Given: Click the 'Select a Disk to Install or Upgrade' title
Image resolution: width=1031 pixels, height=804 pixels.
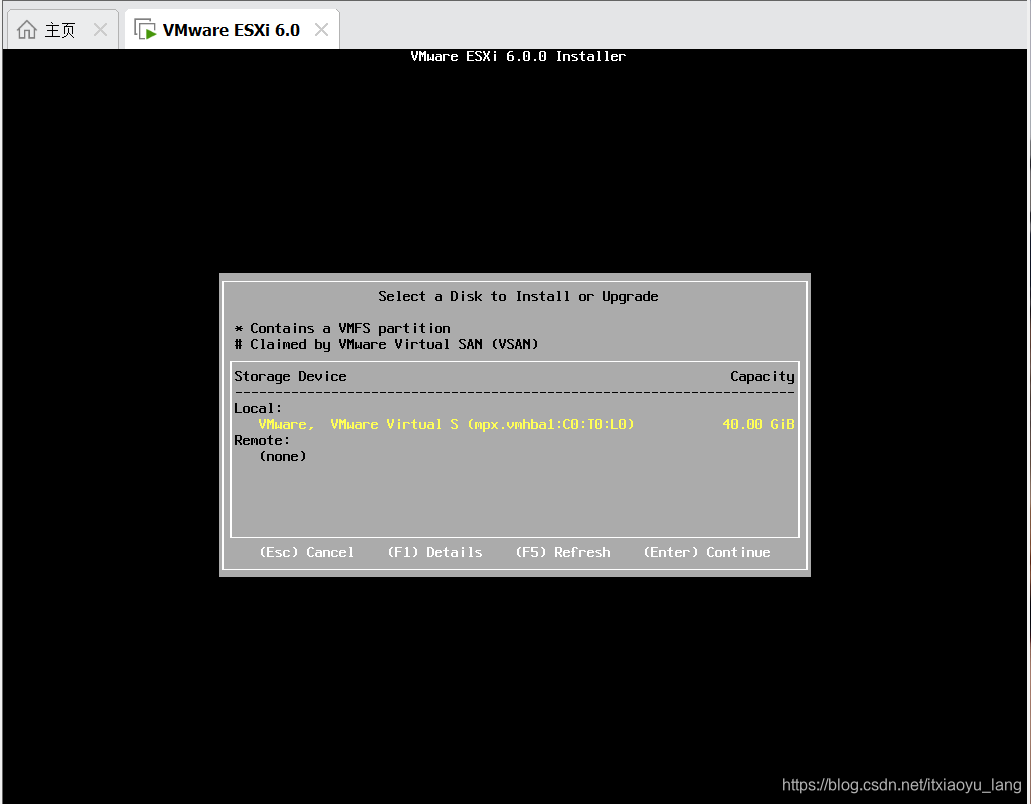Looking at the screenshot, I should (518, 296).
